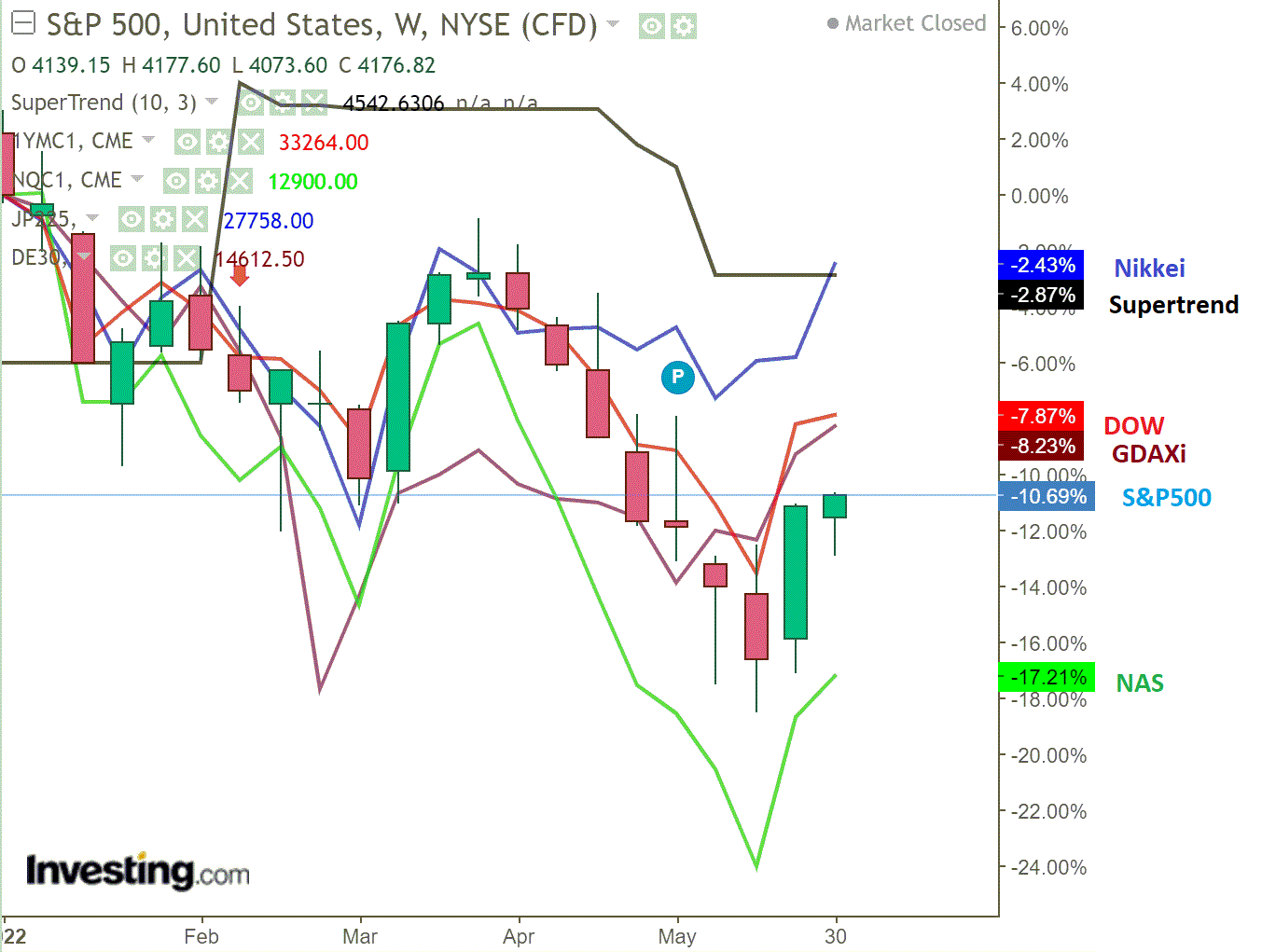
Task: Click the H 4177.60 high value
Action: pyautogui.click(x=172, y=65)
